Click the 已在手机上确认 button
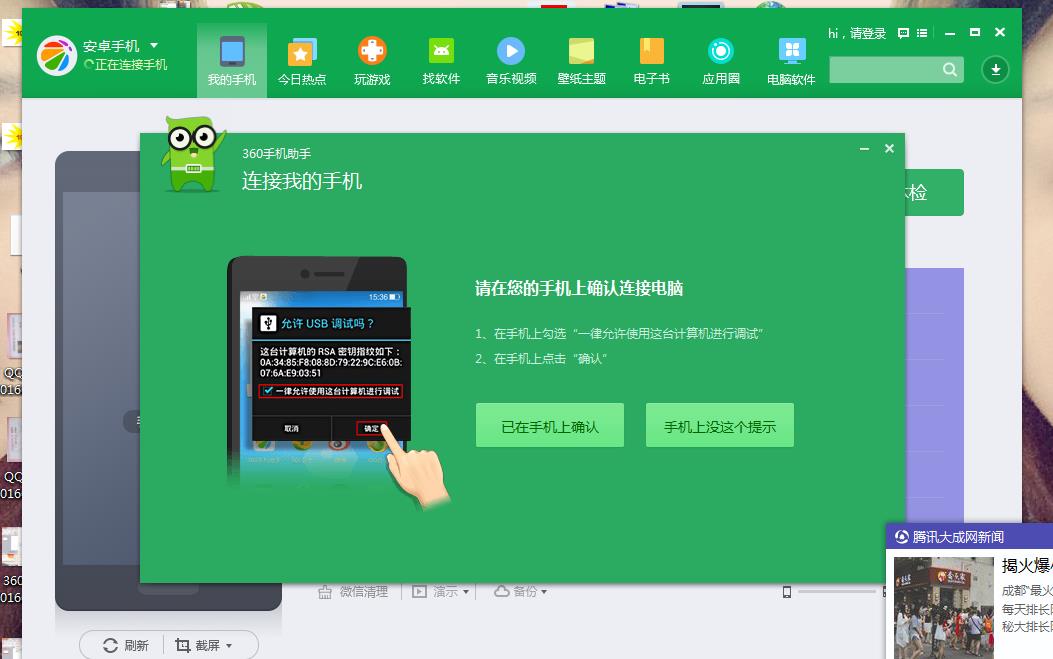Image resolution: width=1053 pixels, height=659 pixels. tap(550, 425)
